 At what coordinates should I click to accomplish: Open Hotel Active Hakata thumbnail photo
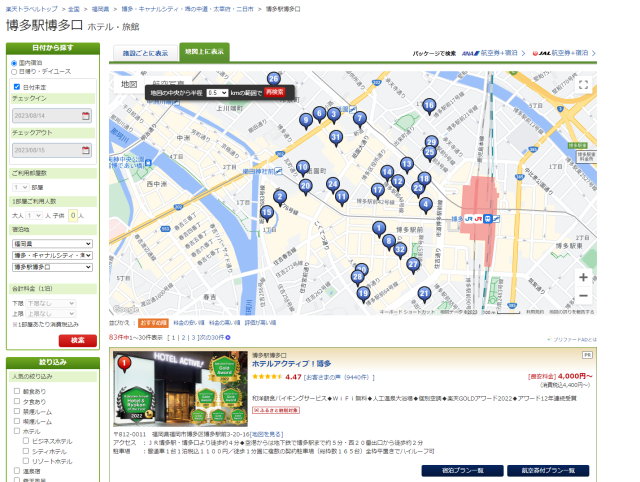point(180,389)
